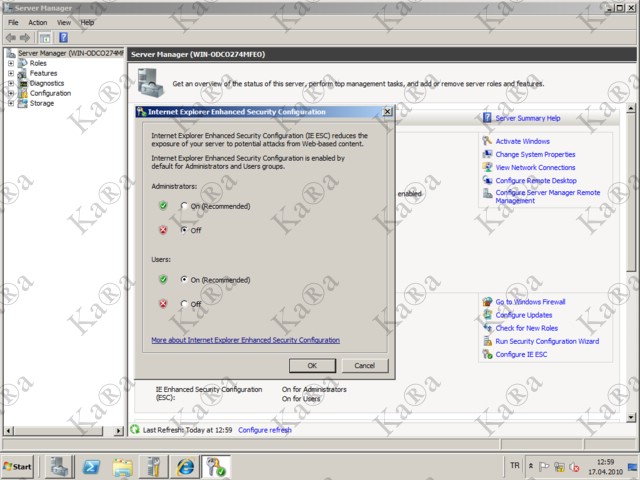Viewport: 640px width, 480px height.
Task: Select the Server Manager root tree node
Action: click(65, 53)
